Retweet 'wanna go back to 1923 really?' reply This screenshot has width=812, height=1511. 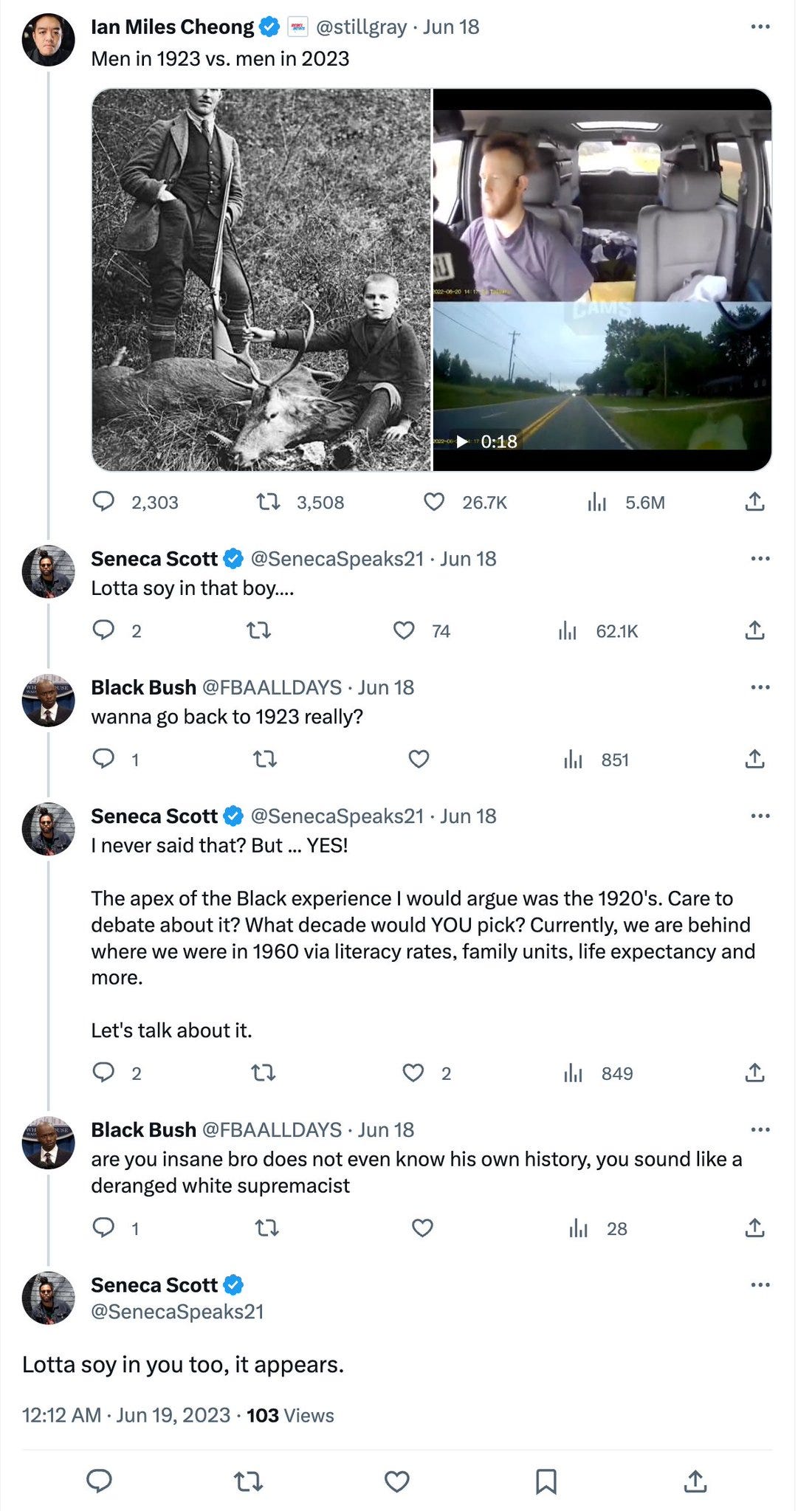coord(264,759)
